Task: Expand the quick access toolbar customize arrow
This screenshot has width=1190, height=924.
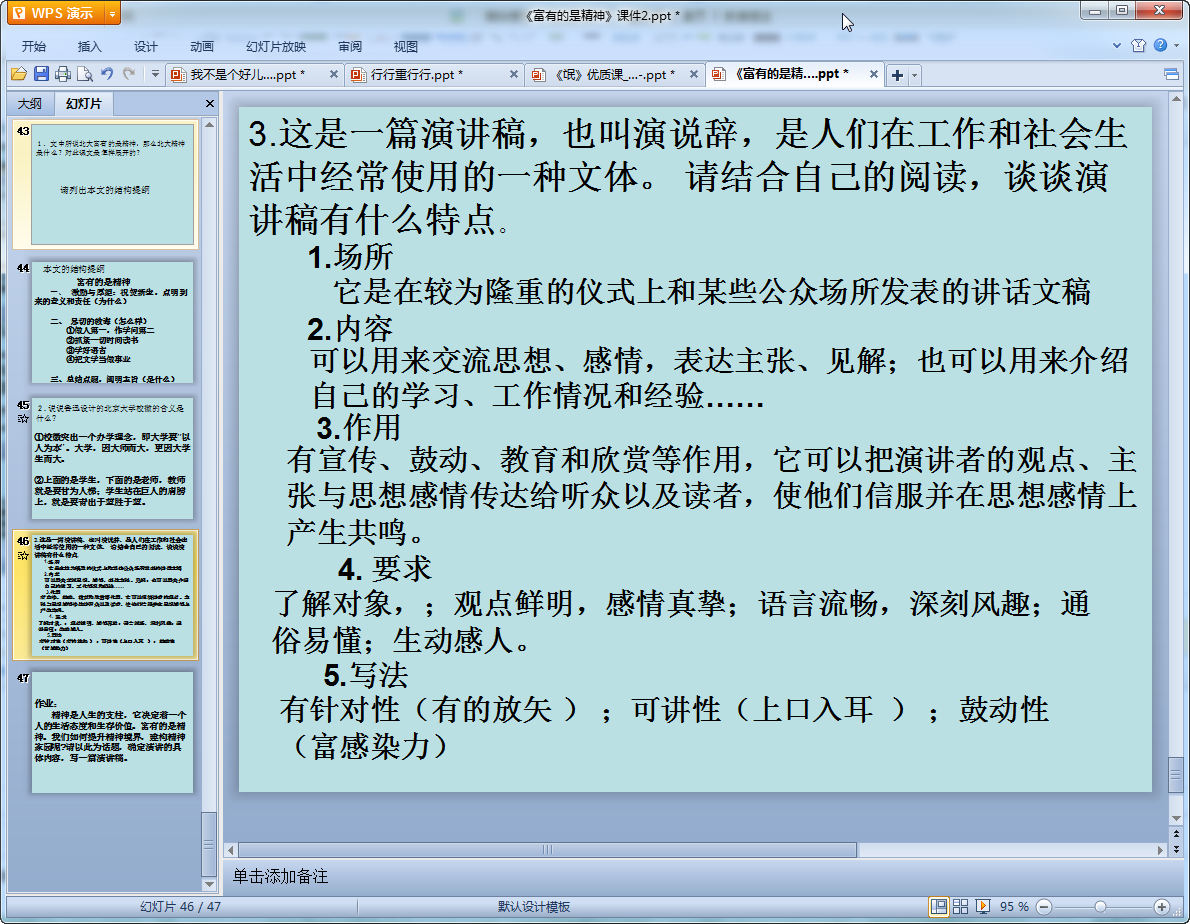Action: 155,74
